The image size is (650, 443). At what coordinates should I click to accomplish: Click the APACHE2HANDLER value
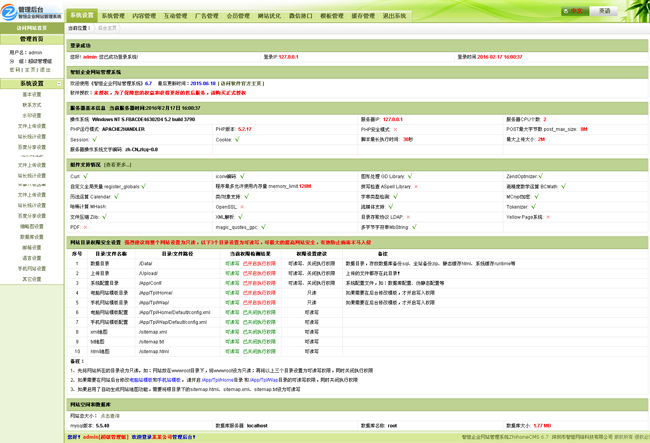[x=124, y=129]
